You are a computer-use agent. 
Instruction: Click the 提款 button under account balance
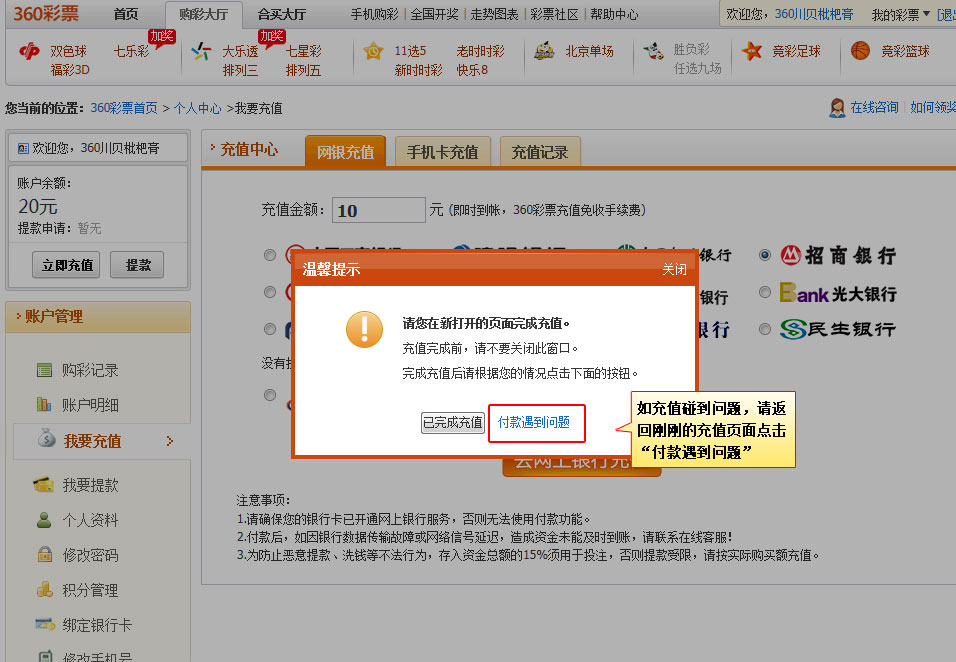point(137,265)
